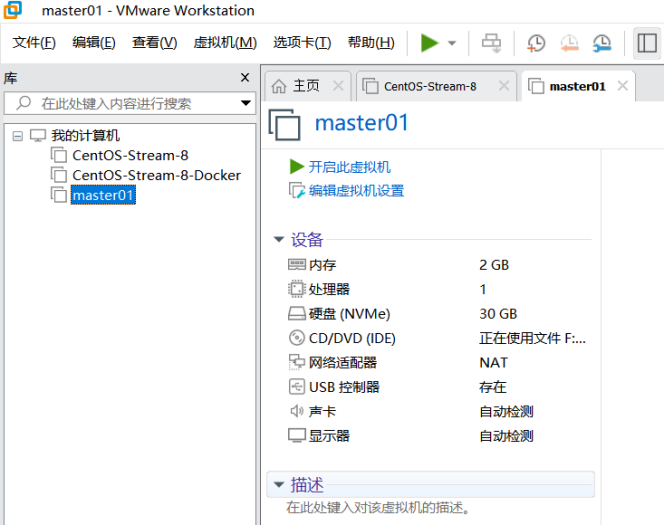This screenshot has width=664, height=526.
Task: Open the 帮助(H) menu
Action: point(371,42)
